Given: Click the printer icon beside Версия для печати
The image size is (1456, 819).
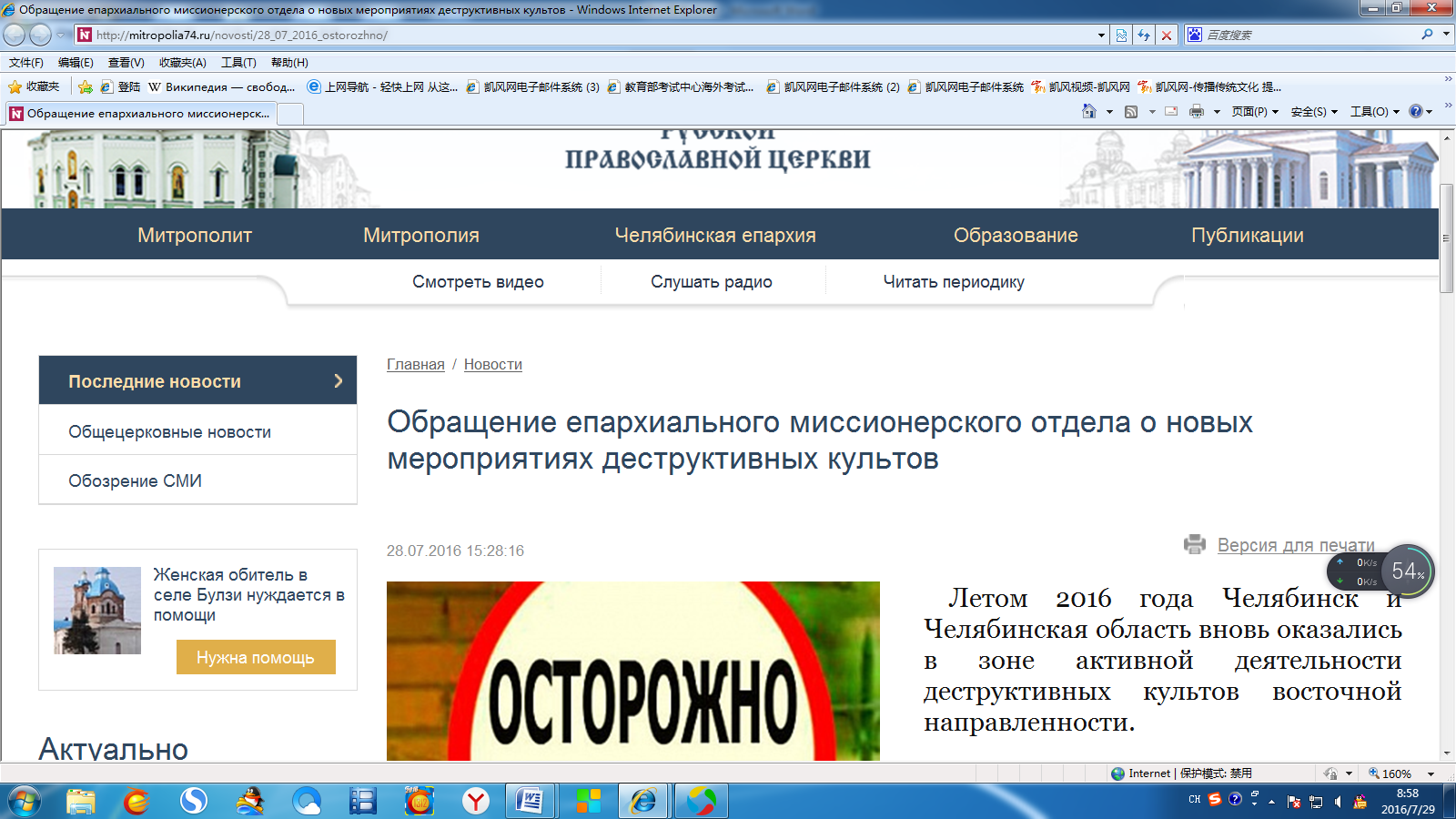Looking at the screenshot, I should [x=1195, y=544].
